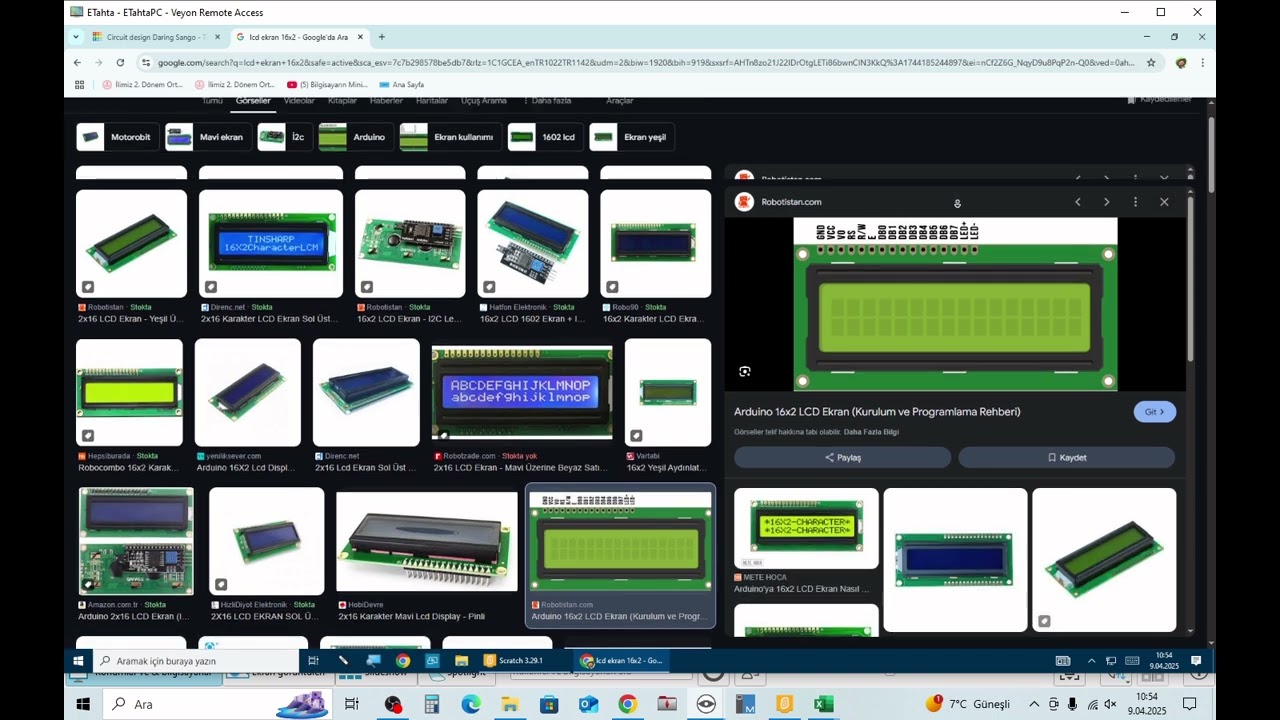Image resolution: width=1280 pixels, height=720 pixels.
Task: Bookmark this page with the star icon
Action: point(1151,62)
